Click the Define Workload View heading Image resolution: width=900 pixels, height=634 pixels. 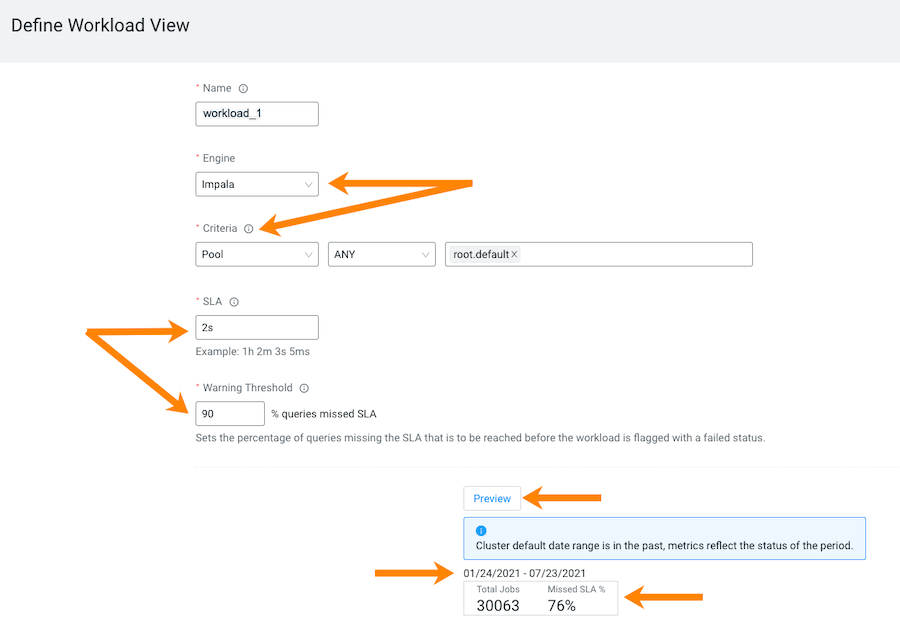(100, 25)
